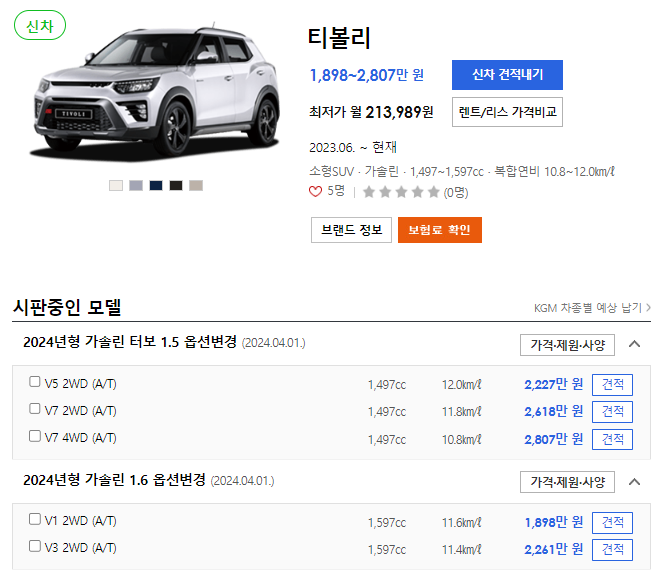Click the 티볼리 title
The height and width of the screenshot is (587, 663).
(x=339, y=38)
